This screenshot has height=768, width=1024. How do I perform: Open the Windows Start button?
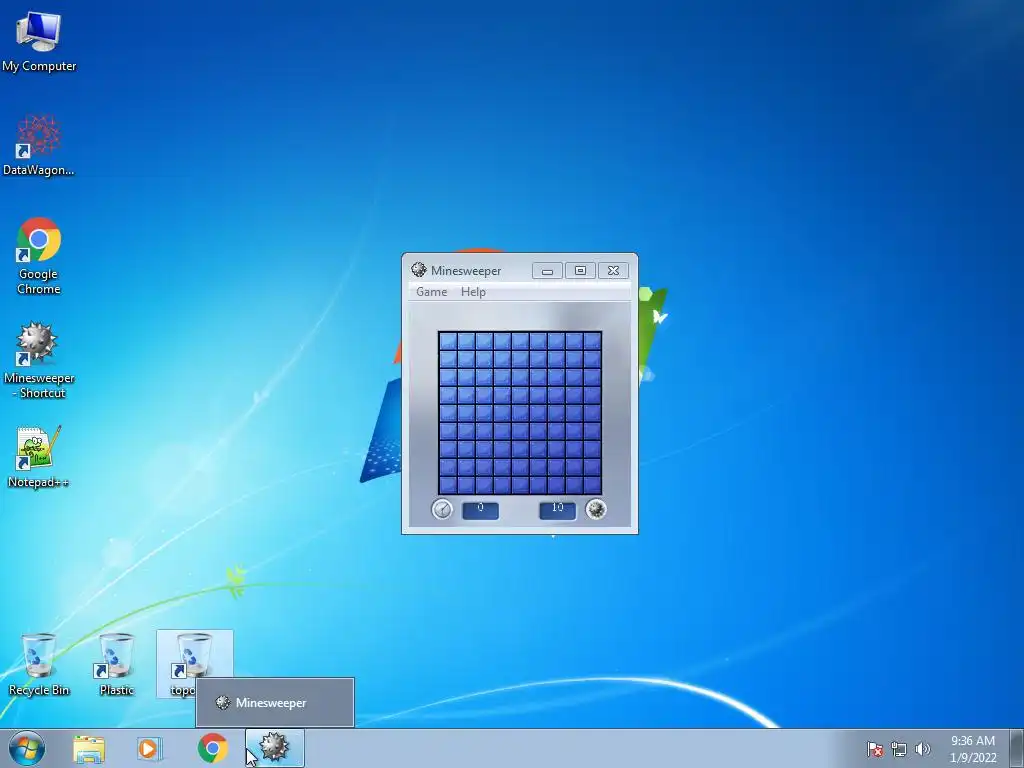[x=27, y=748]
